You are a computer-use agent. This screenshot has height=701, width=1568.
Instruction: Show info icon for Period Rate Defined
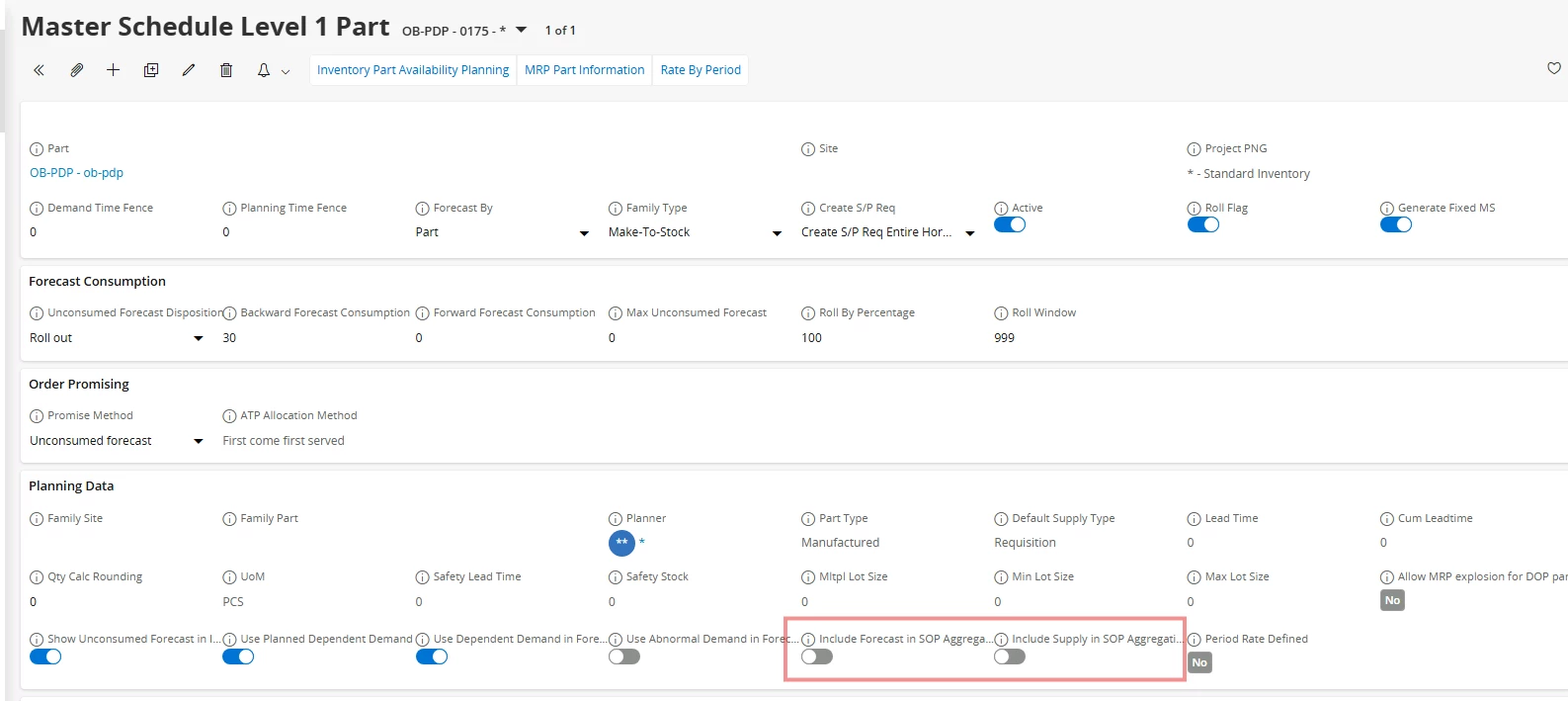coord(1194,640)
